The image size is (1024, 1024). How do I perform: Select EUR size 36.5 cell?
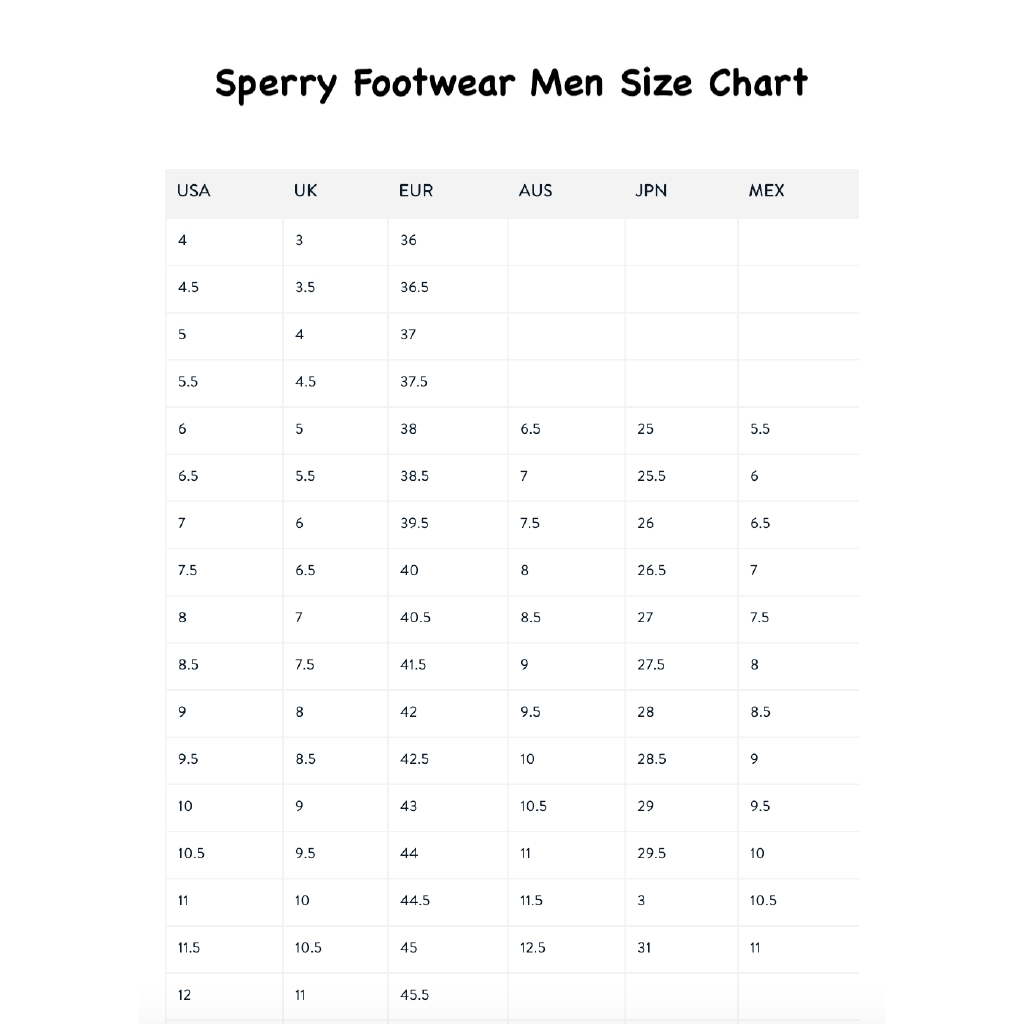(414, 287)
